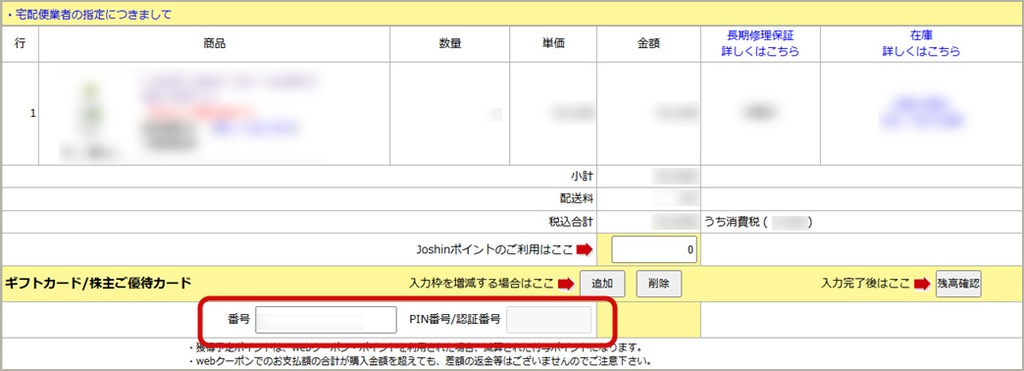Screen dimensions: 1024x371
Task: Click the 削除 button
Action: (x=659, y=283)
